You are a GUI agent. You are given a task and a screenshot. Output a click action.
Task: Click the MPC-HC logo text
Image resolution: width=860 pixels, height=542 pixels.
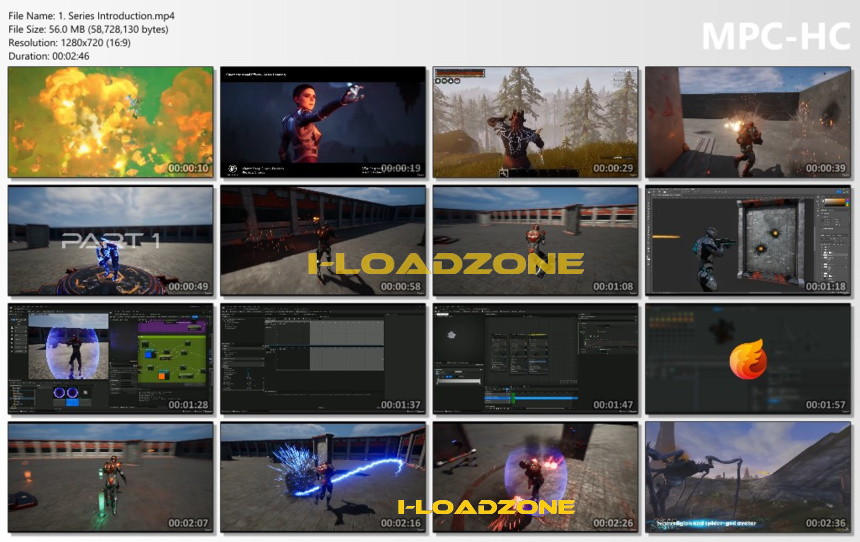776,36
